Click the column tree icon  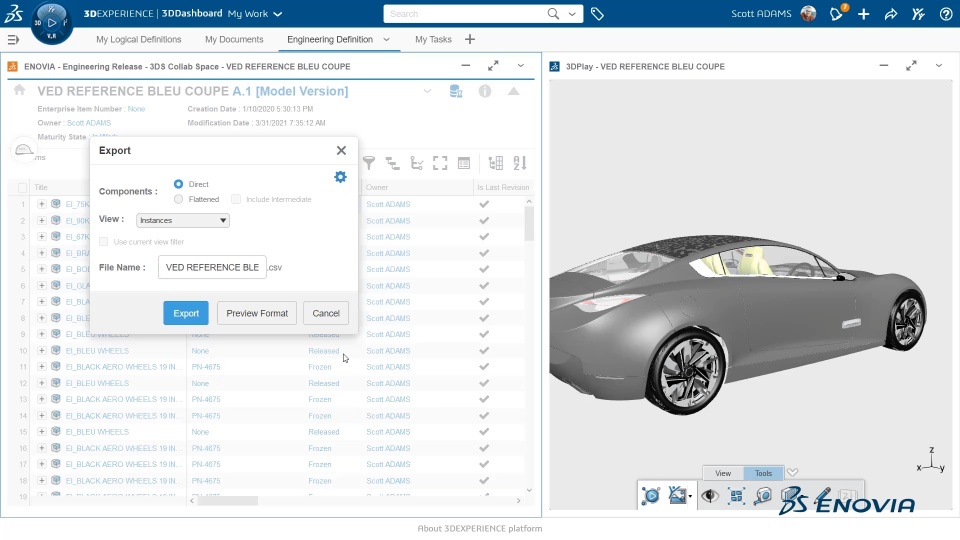[496, 163]
